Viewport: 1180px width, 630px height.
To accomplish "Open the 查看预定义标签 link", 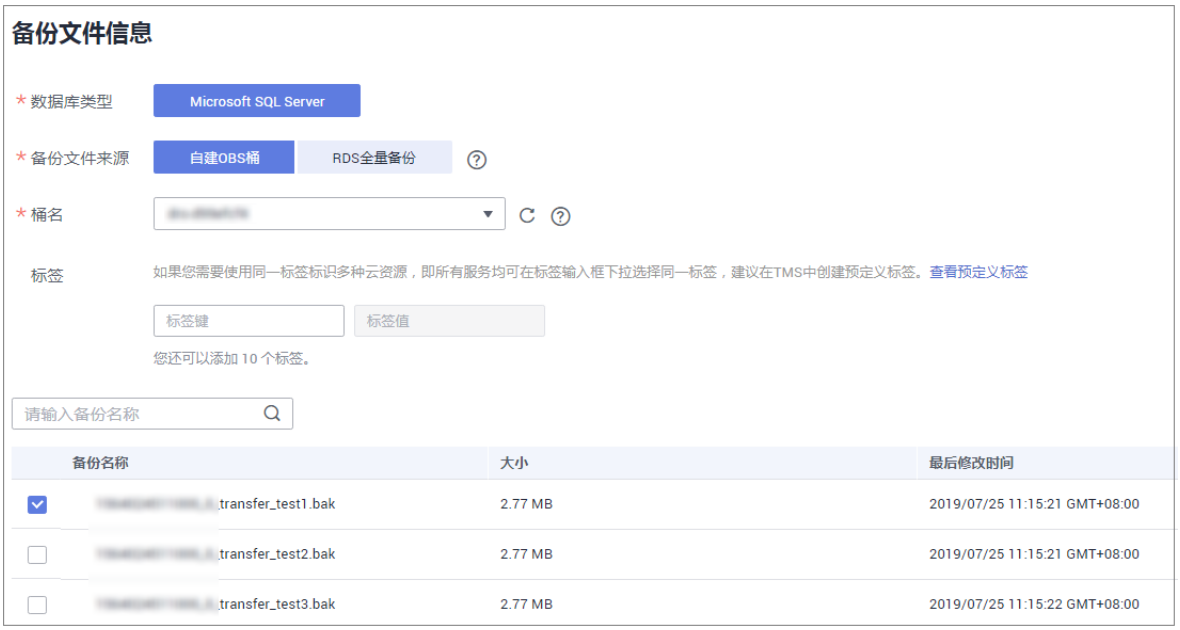I will coord(978,272).
